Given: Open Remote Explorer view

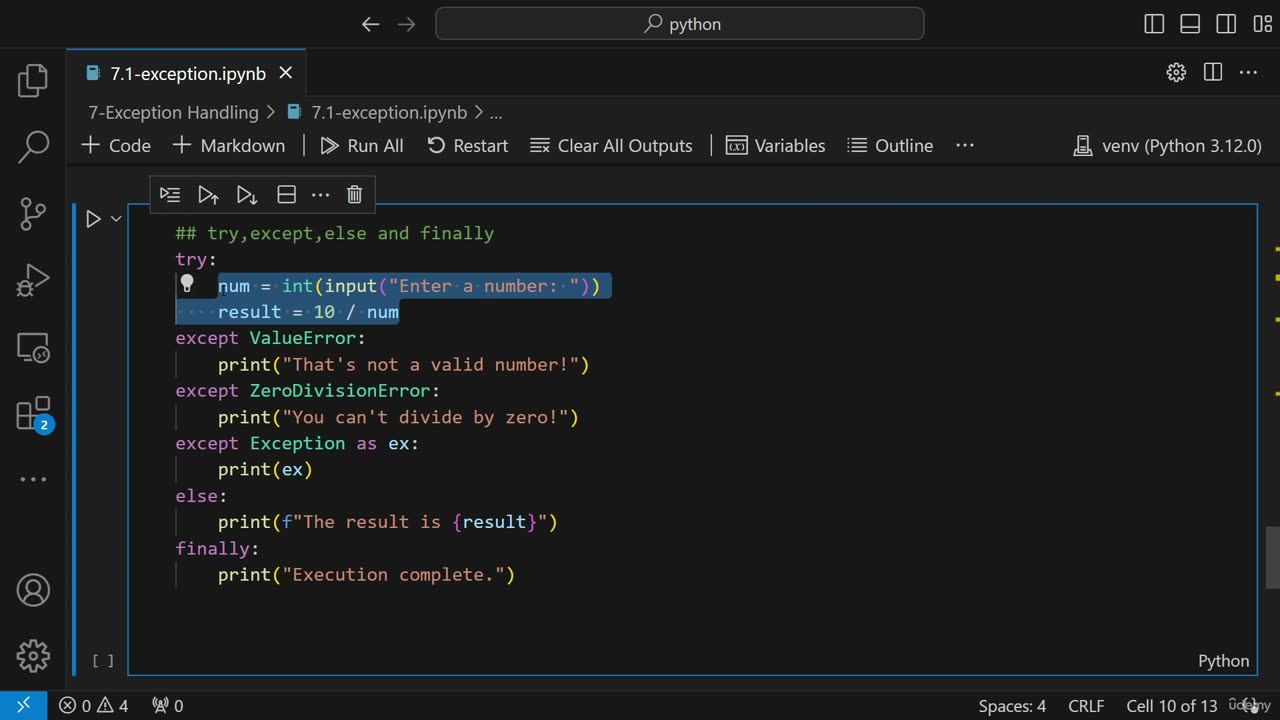Looking at the screenshot, I should click(x=33, y=347).
